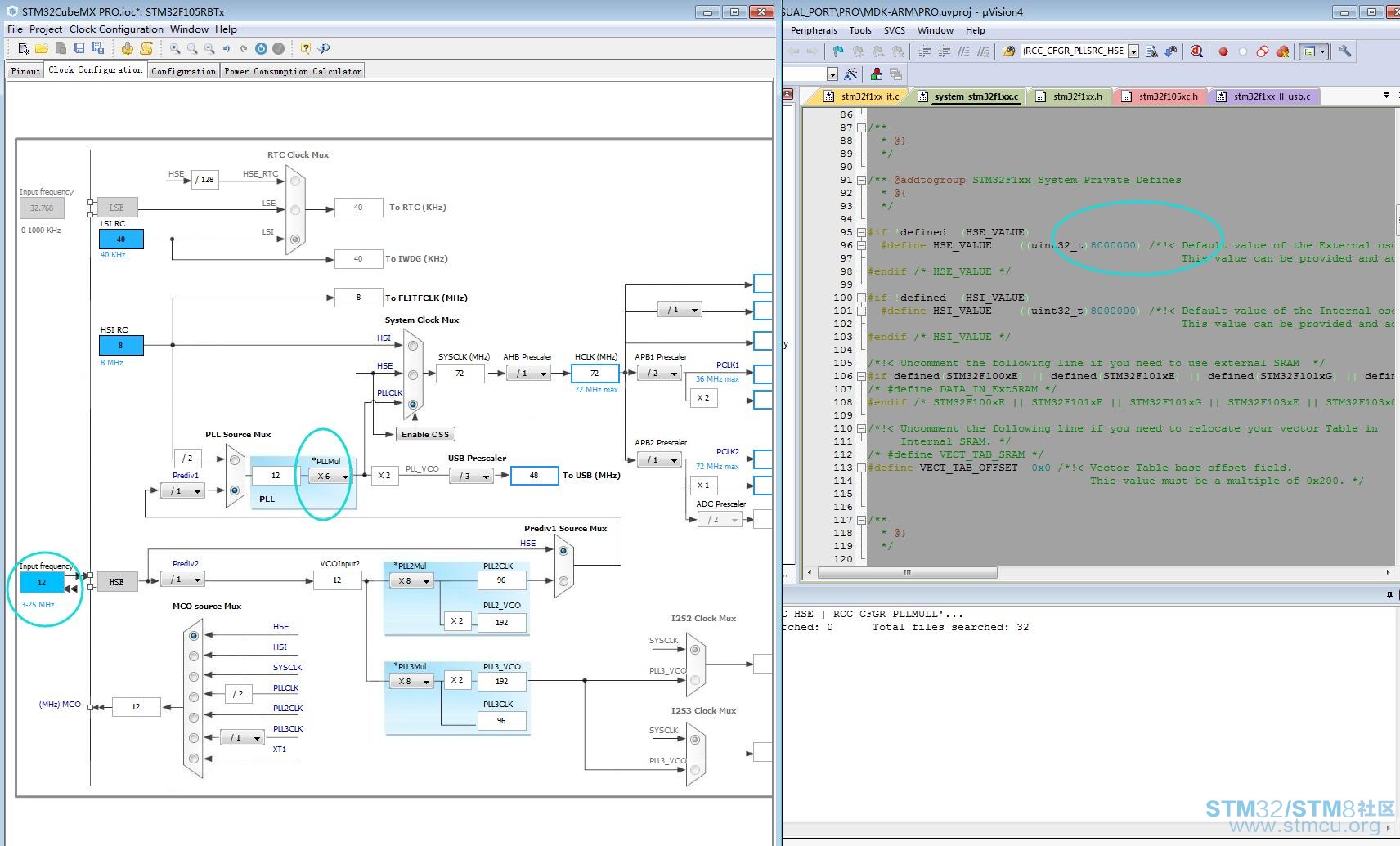This screenshot has height=846, width=1400.
Task: Toggle bookmark with the blue flag icon
Action: click(838, 51)
